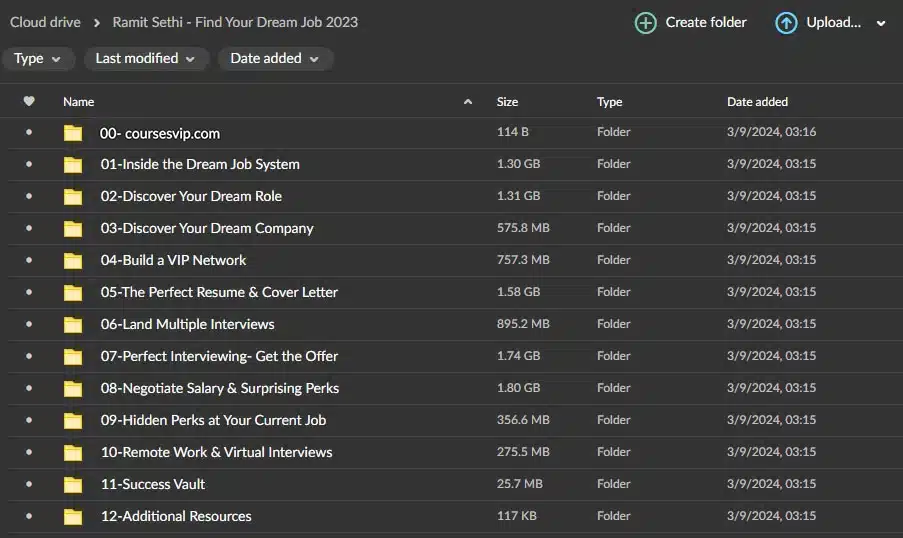Select the 00- coursesvip.com folder name
The width and height of the screenshot is (903, 538).
[160, 134]
